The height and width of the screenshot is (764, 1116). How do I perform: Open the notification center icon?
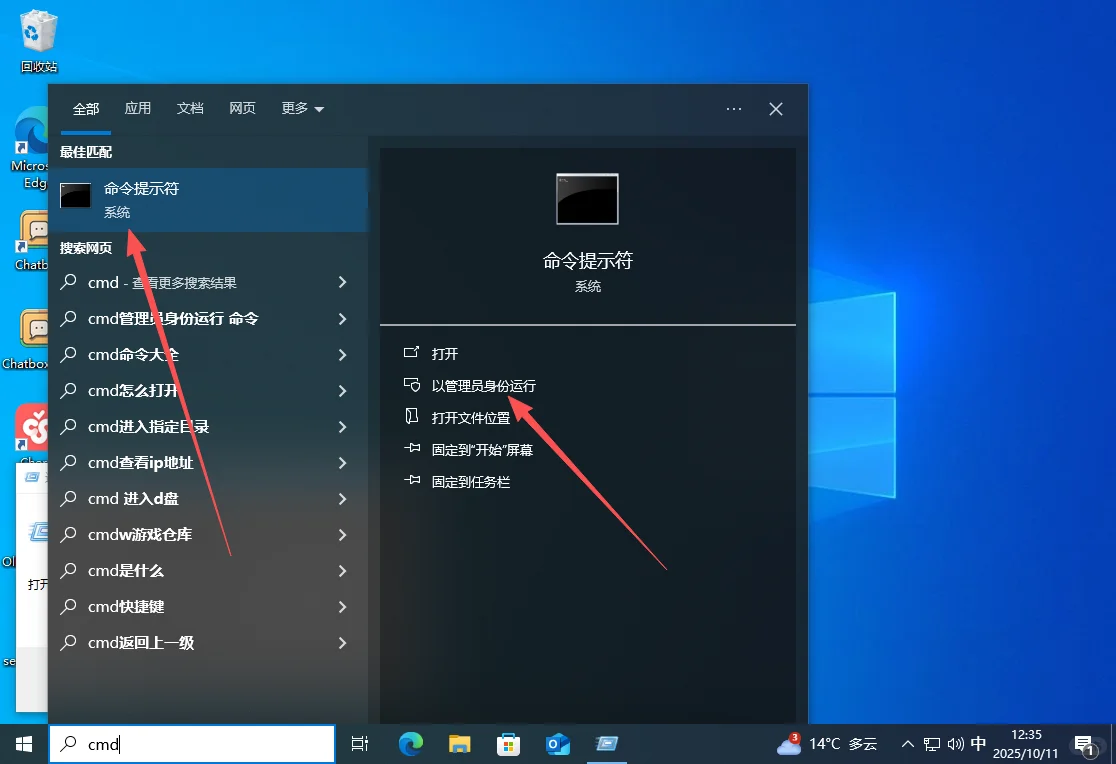tap(1085, 744)
